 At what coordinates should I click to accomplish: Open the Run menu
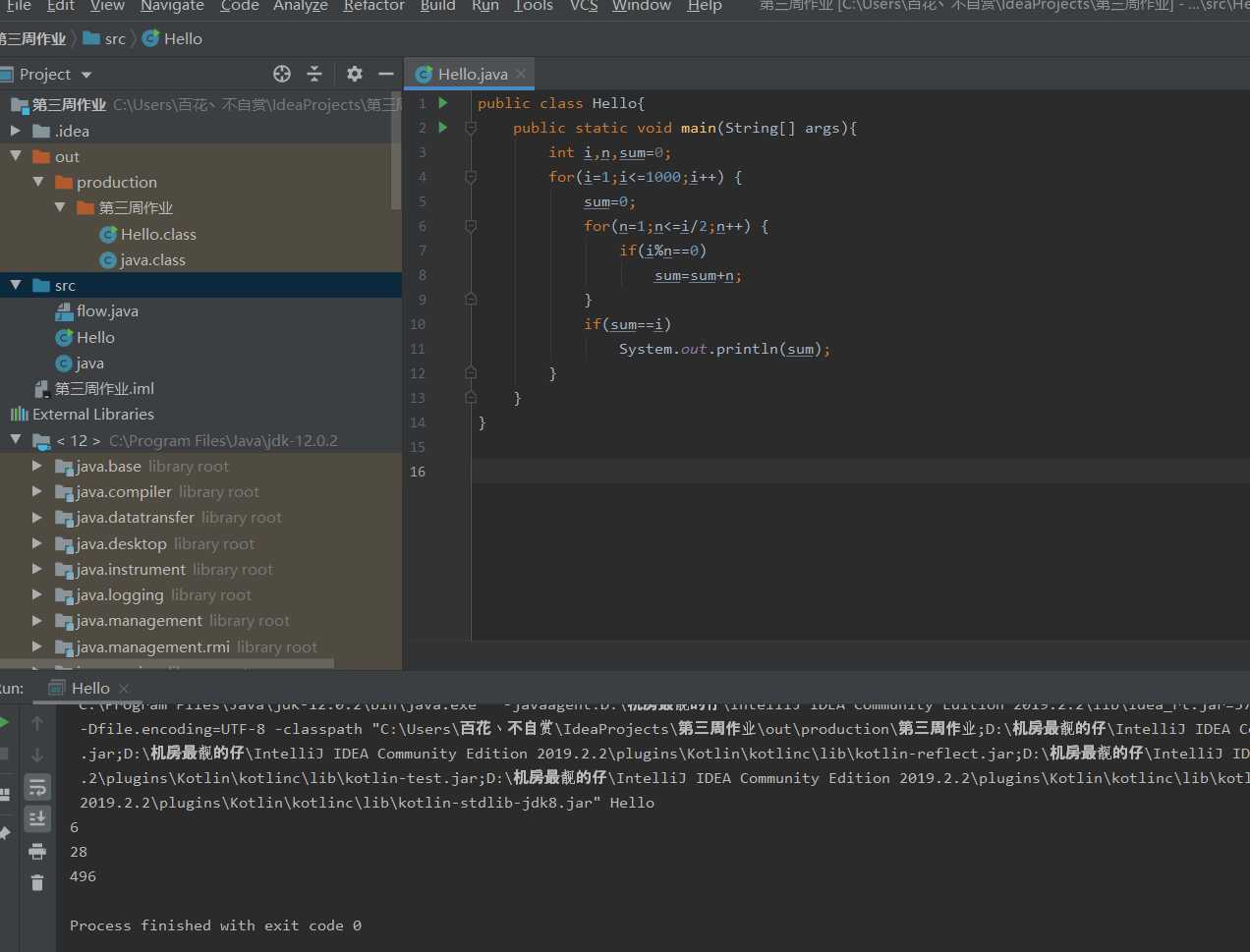point(485,6)
